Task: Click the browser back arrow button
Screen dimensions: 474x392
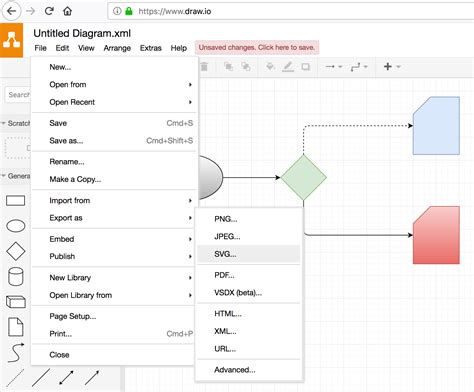Action: click(x=12, y=11)
